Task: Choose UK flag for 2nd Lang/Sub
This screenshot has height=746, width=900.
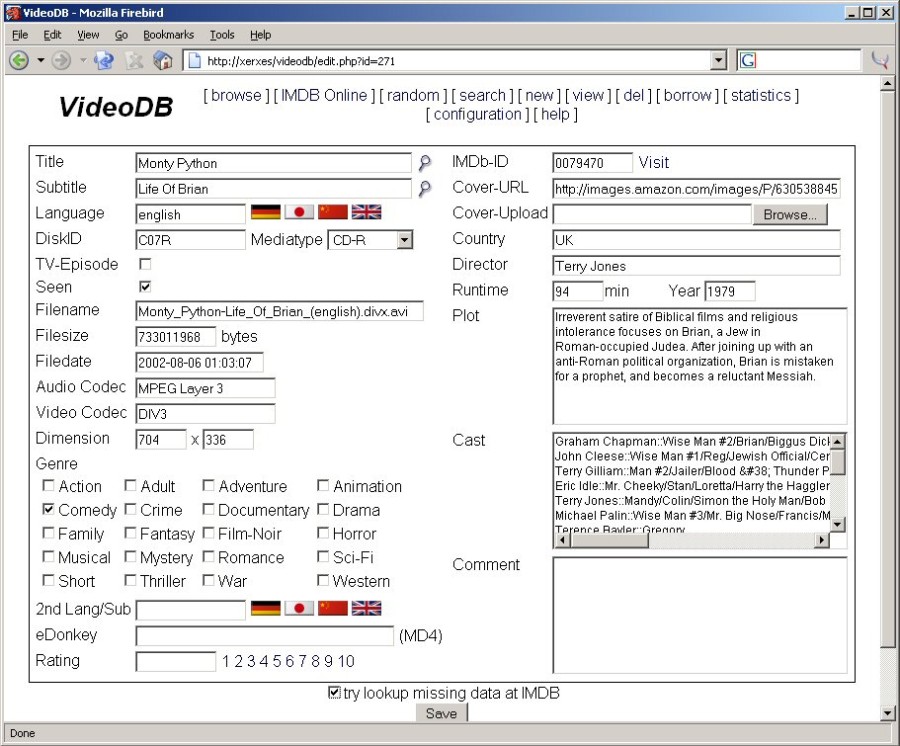Action: pyautogui.click(x=366, y=608)
